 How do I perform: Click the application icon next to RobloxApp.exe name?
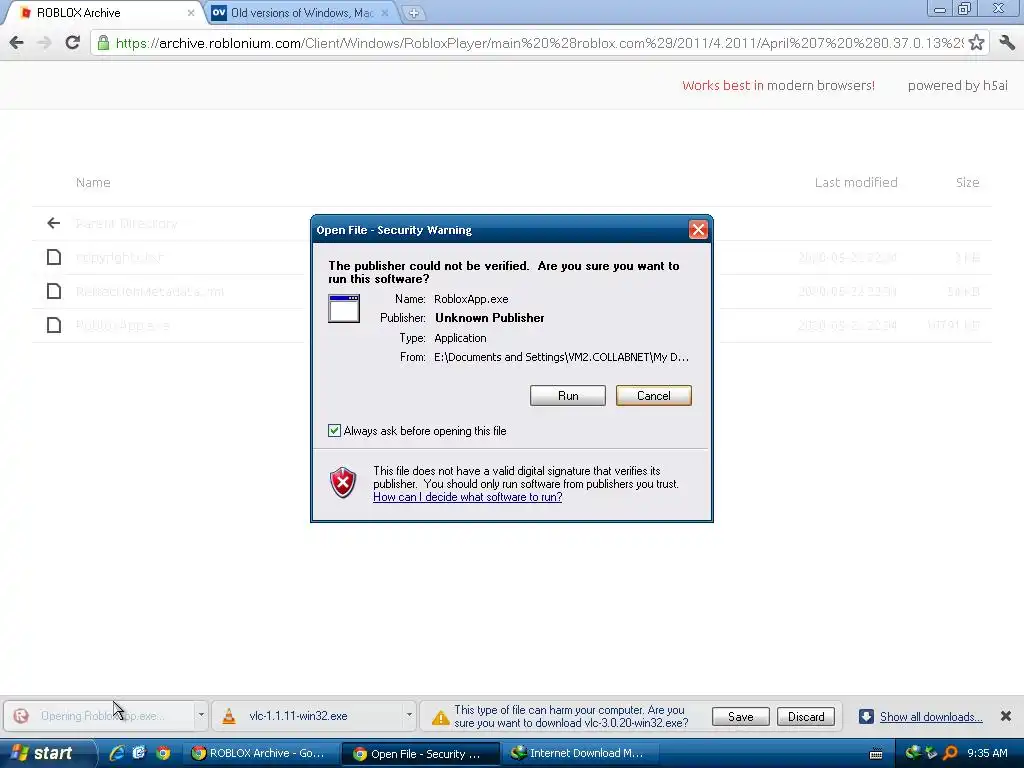[344, 308]
